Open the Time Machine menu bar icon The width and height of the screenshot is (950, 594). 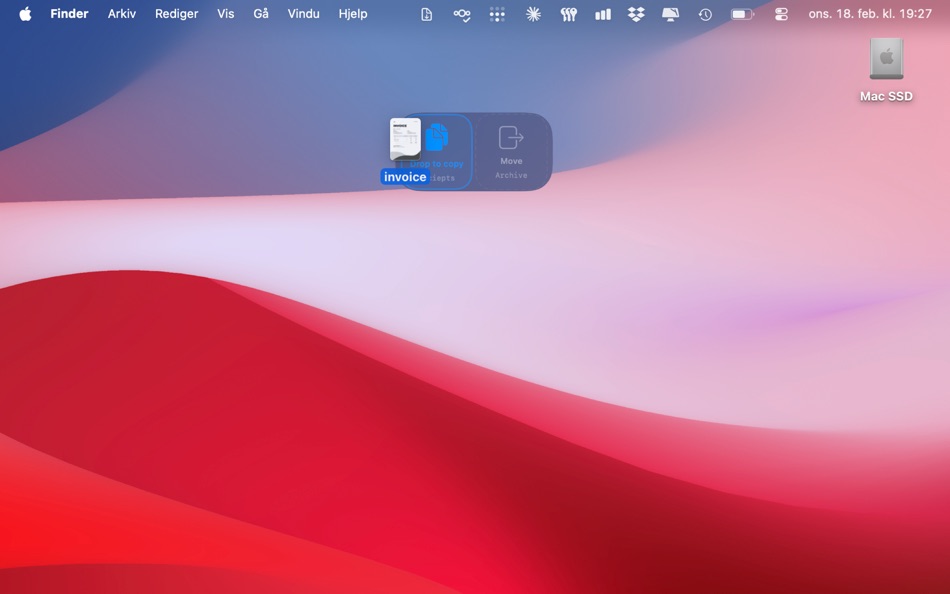point(706,14)
